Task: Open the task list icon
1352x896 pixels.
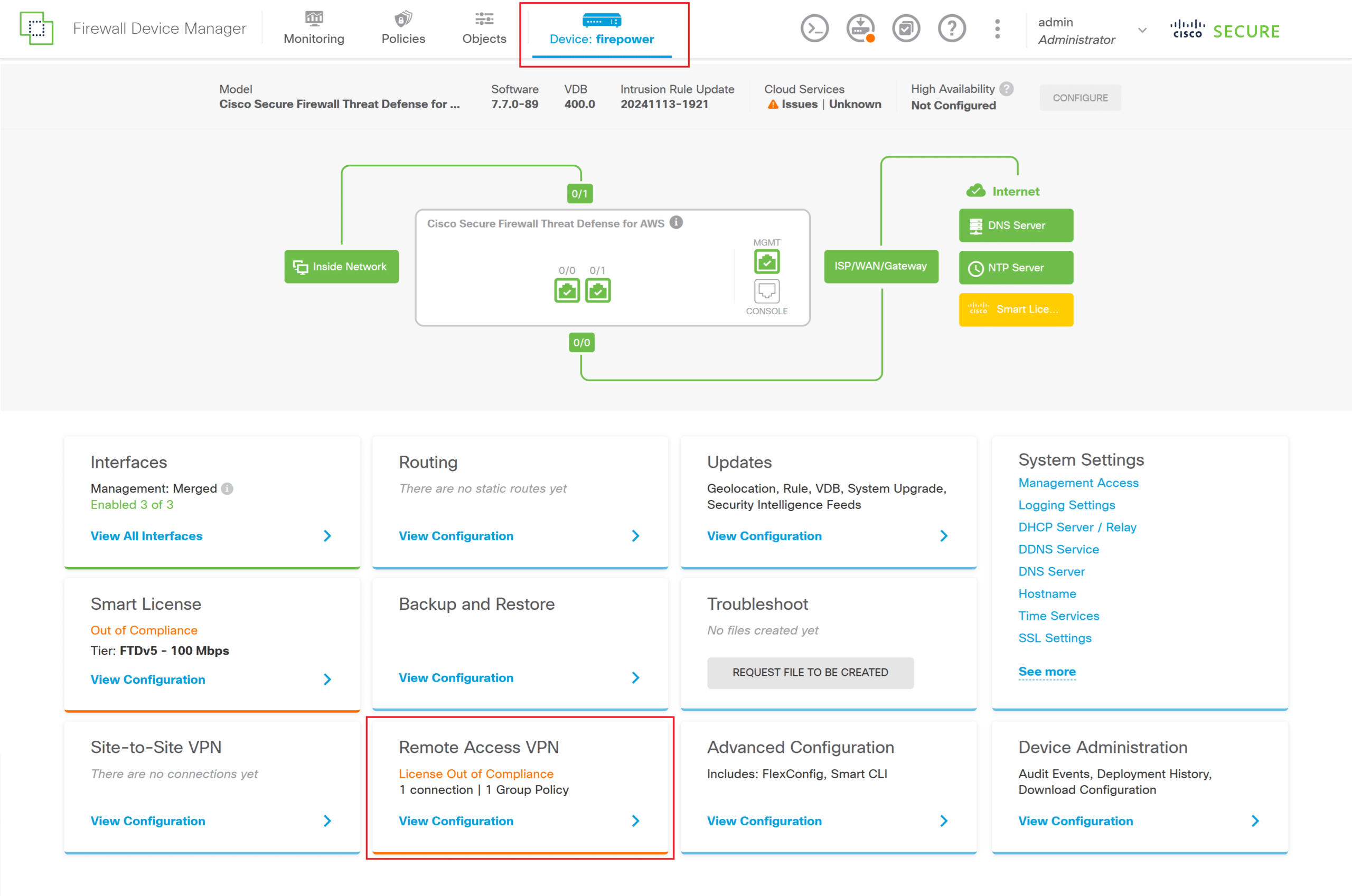Action: coord(906,29)
